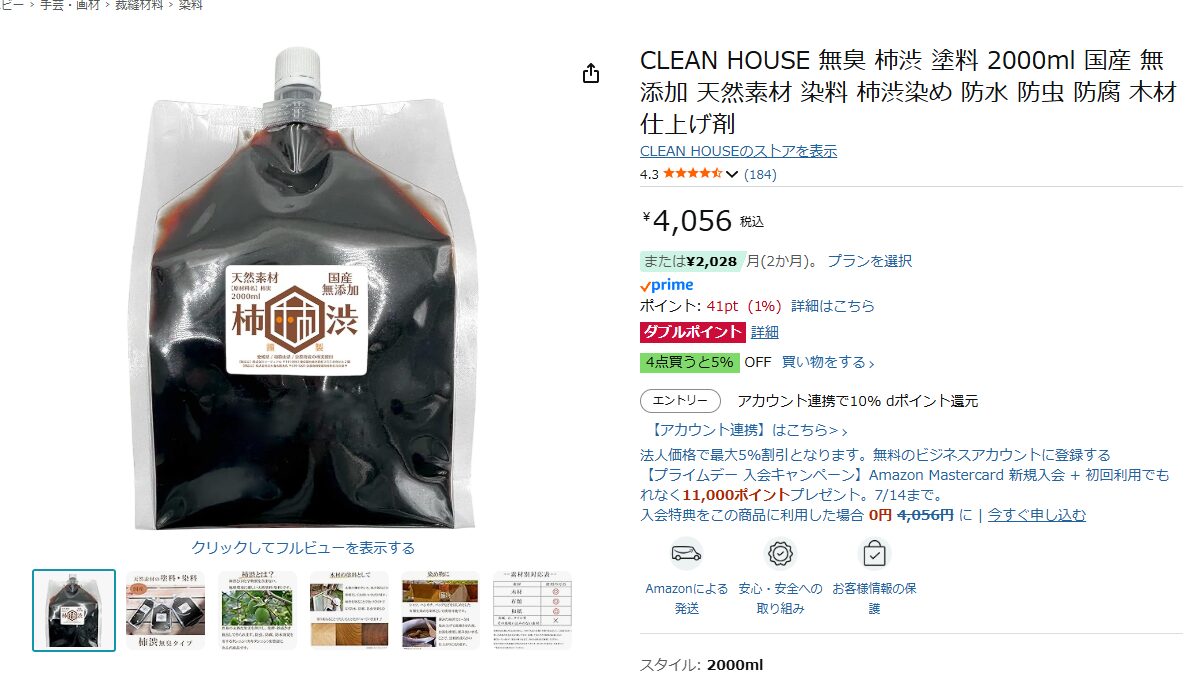
Task: Open 【アカウント連携】はこちら link
Action: point(747,430)
